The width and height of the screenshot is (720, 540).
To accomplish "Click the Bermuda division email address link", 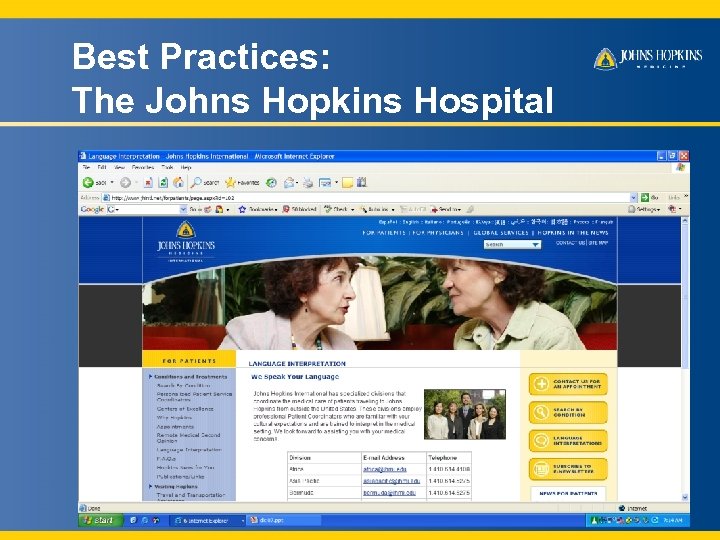I will pyautogui.click(x=389, y=492).
